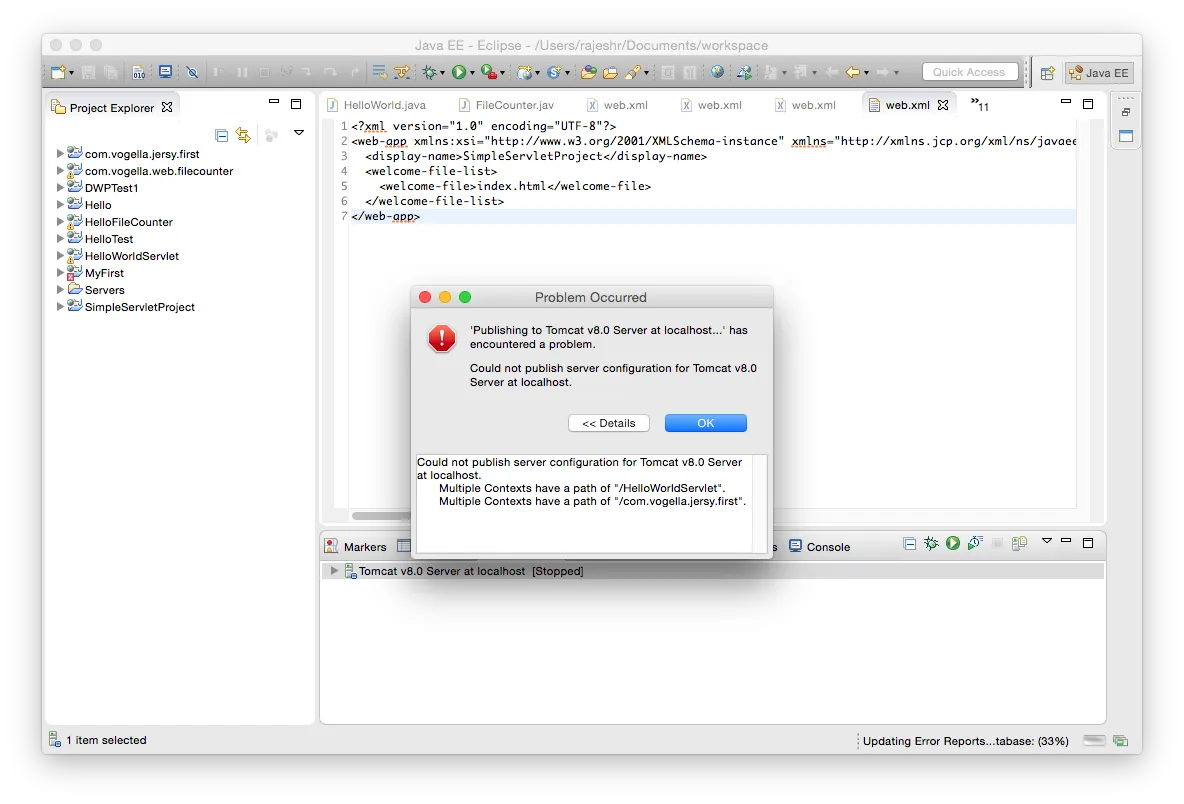Image resolution: width=1184 pixels, height=804 pixels.
Task: Open the Servers view menu triangle
Action: 1047,541
